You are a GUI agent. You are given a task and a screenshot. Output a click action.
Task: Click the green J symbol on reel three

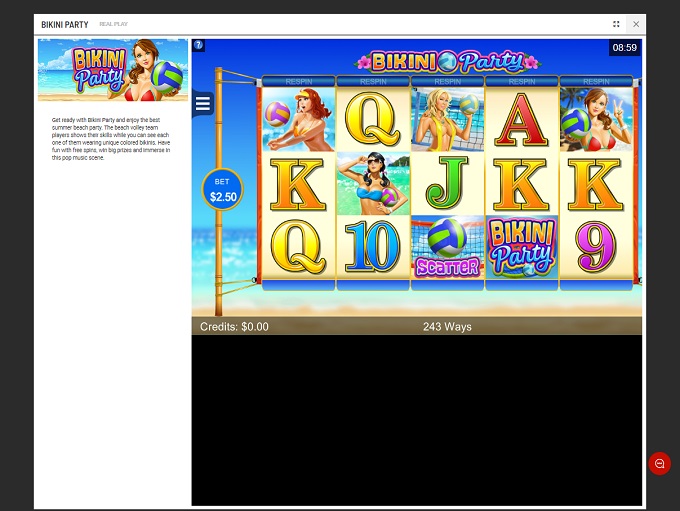[447, 184]
